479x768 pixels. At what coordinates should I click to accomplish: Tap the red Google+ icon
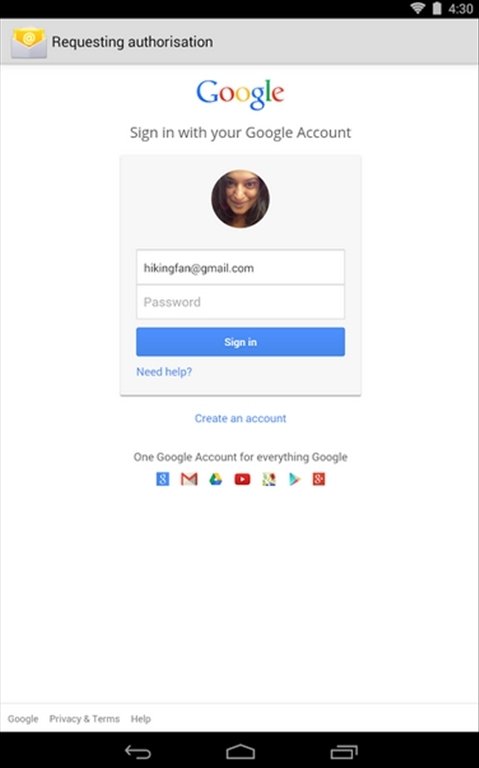[319, 479]
